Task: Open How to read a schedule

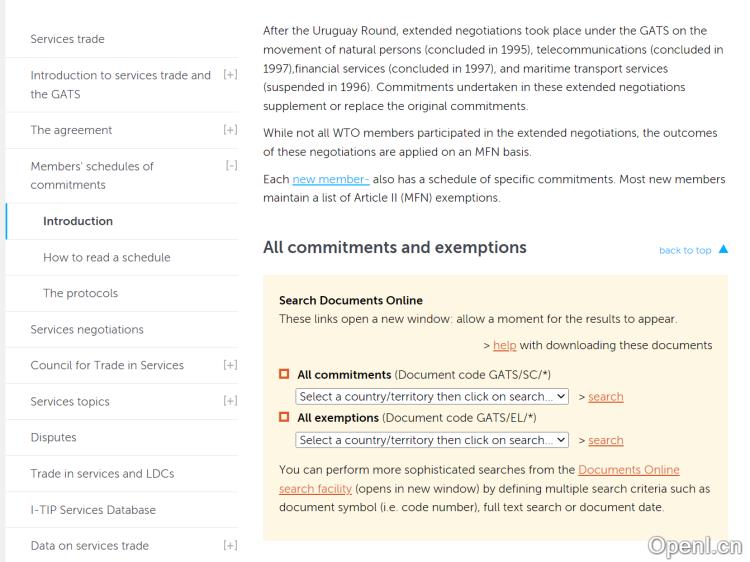Action: [x=107, y=257]
